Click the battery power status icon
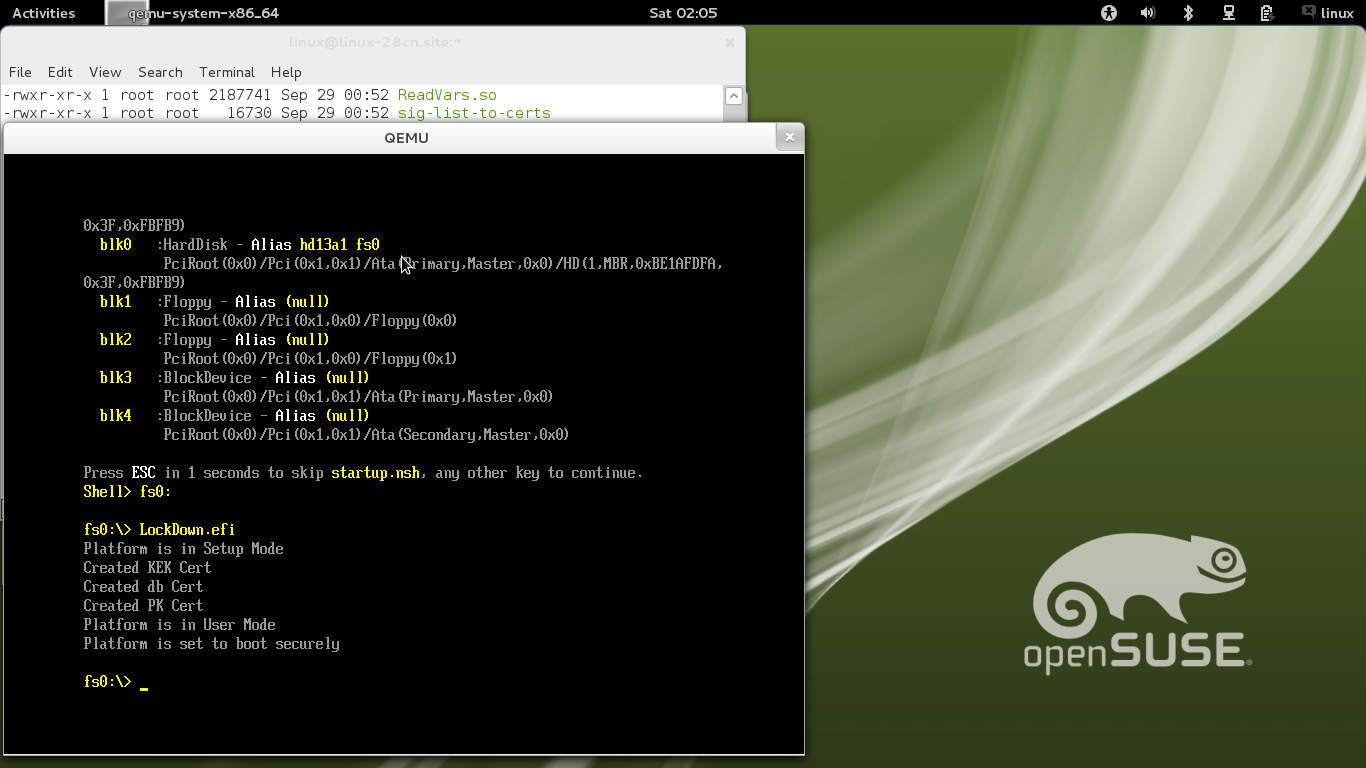The image size is (1366, 768). point(1267,13)
